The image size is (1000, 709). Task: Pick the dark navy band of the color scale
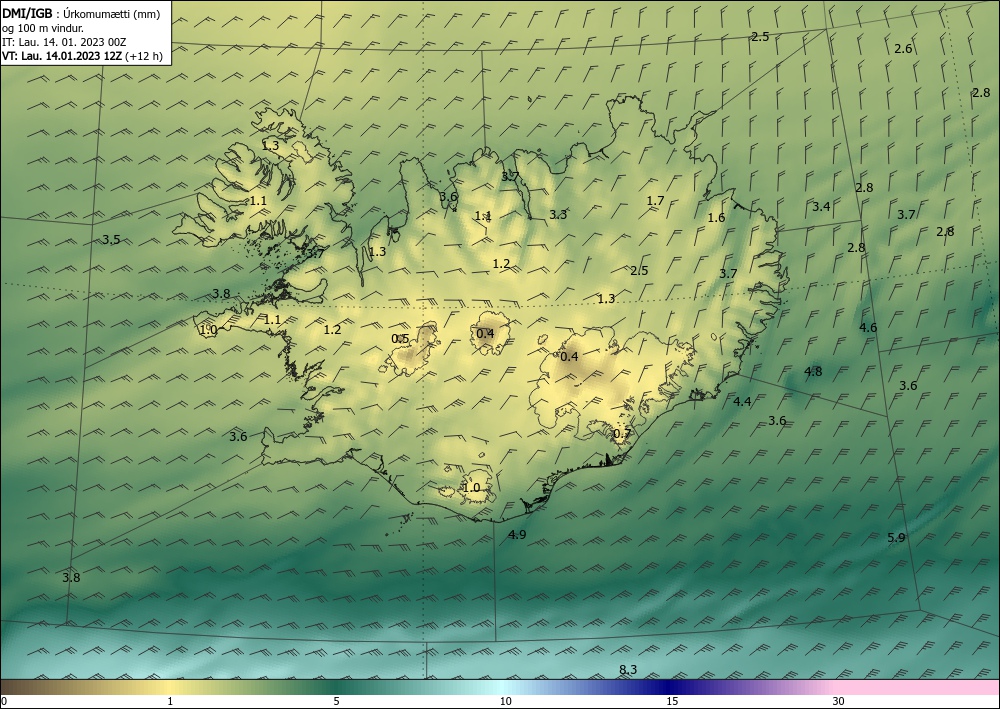pyautogui.click(x=670, y=687)
